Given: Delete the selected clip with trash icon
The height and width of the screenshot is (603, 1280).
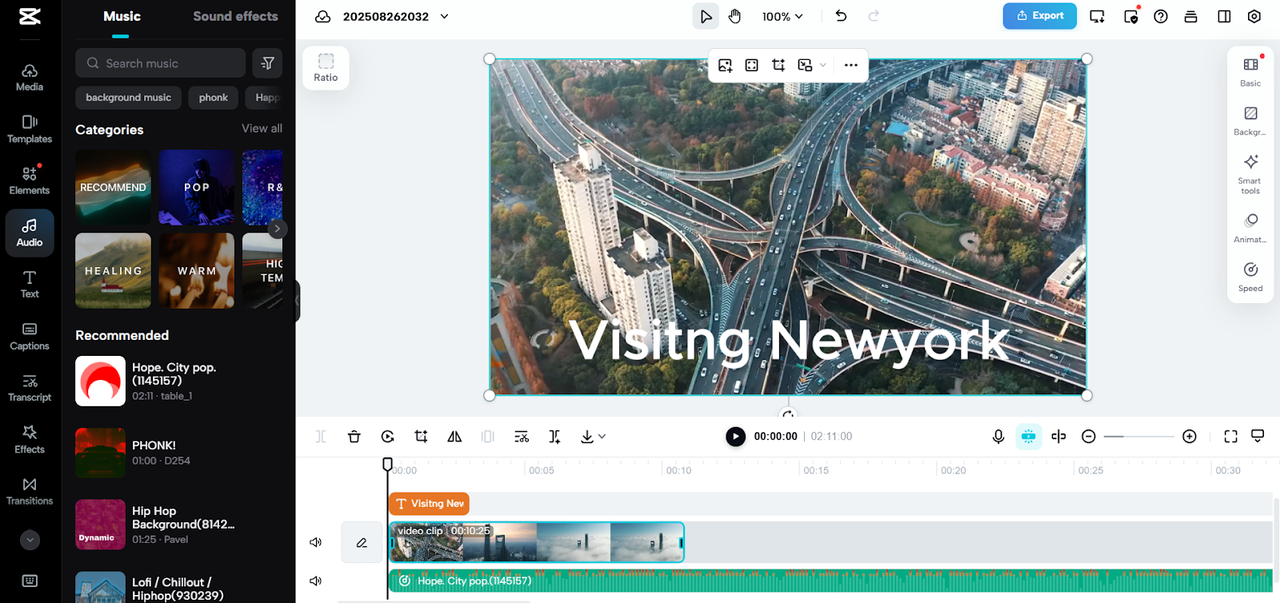Looking at the screenshot, I should tap(354, 437).
